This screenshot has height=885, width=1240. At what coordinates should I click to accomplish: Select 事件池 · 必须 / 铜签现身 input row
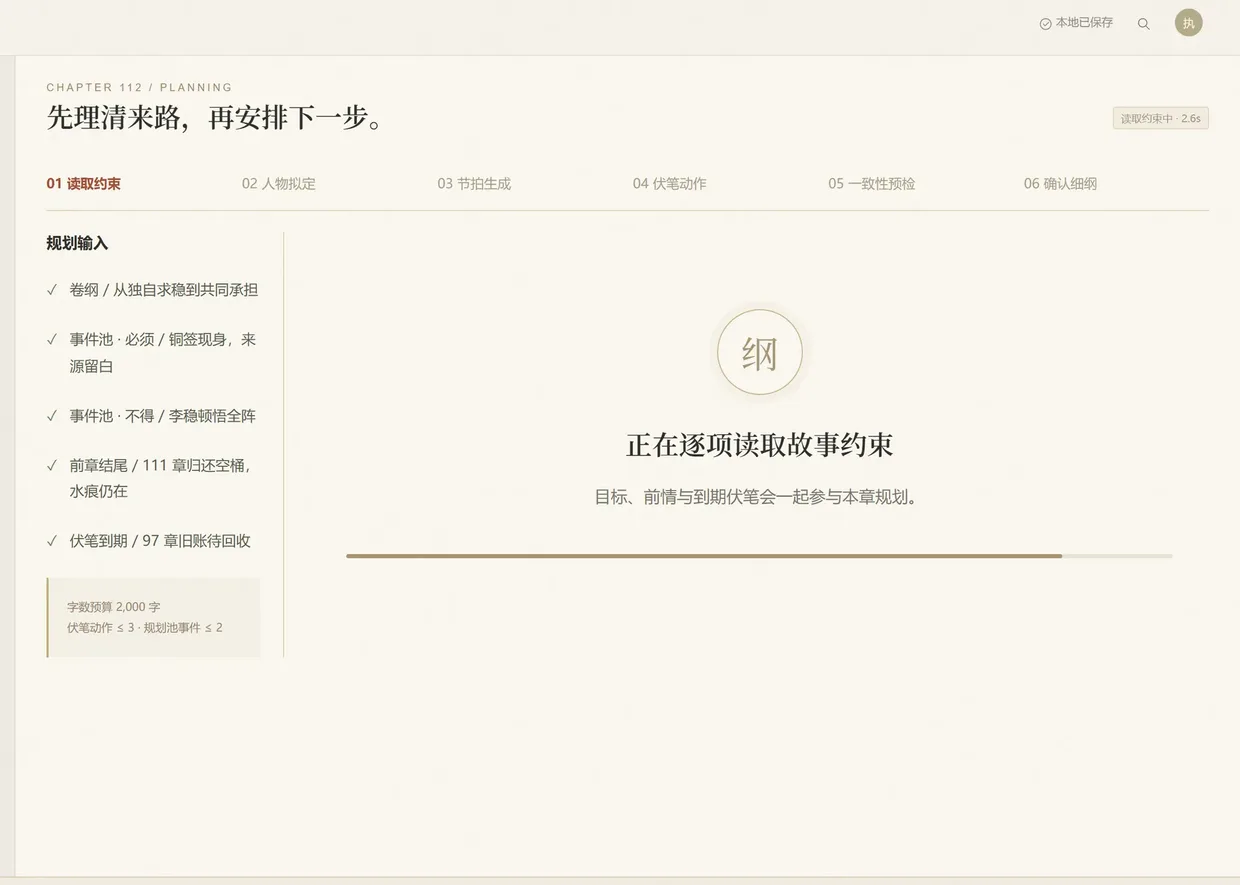click(x=153, y=353)
